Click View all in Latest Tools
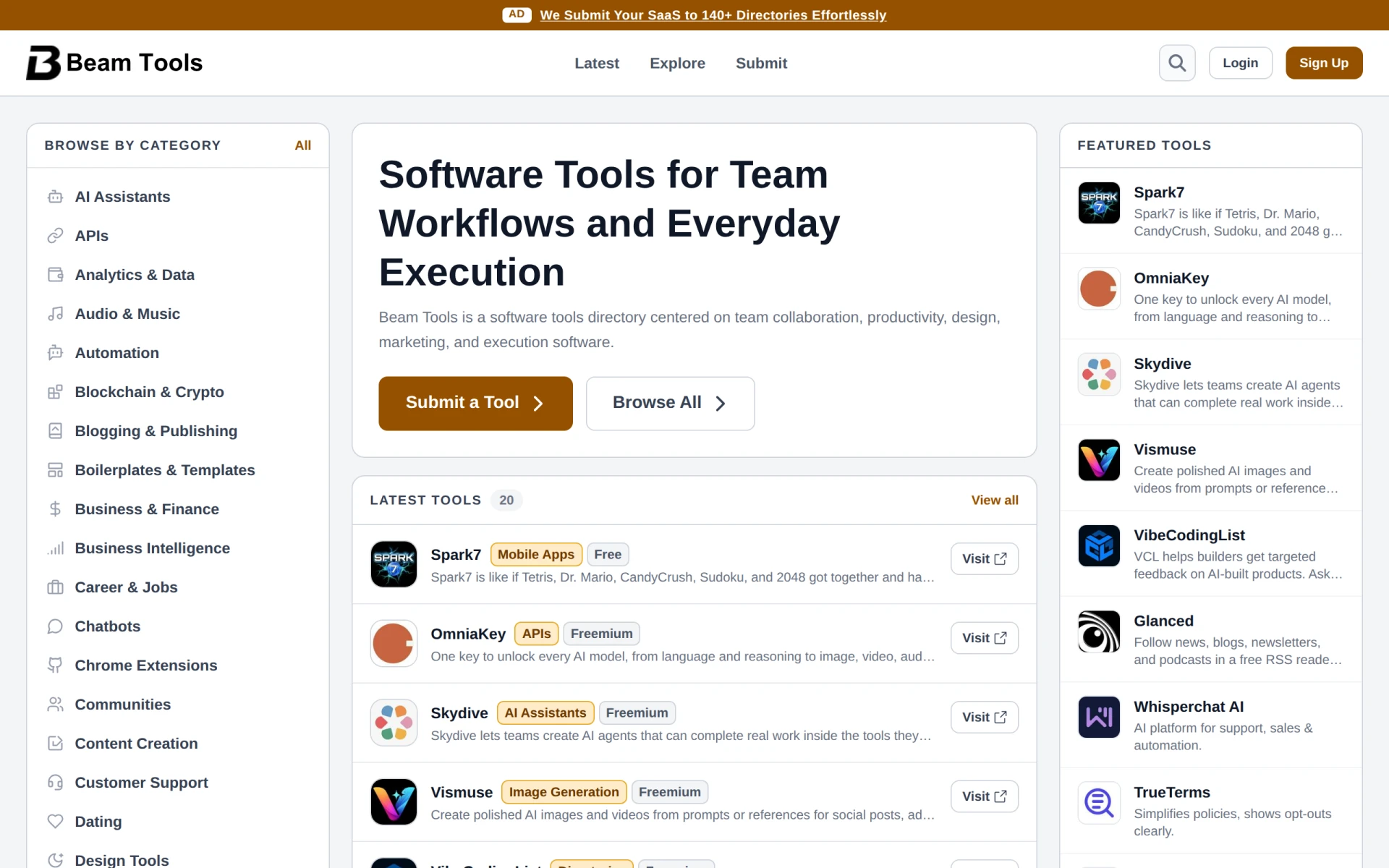This screenshot has height=868, width=1389. [995, 500]
